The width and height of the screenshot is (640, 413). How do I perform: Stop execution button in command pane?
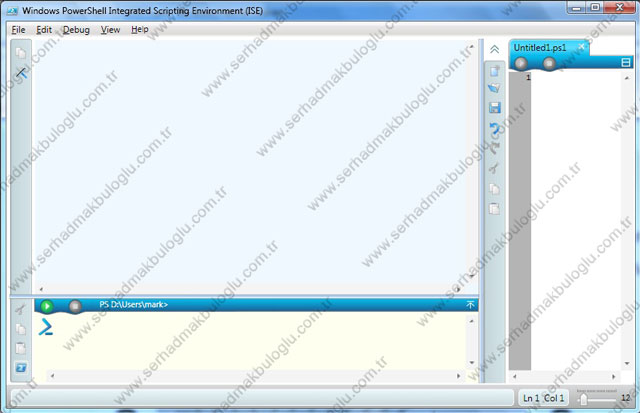(75, 306)
